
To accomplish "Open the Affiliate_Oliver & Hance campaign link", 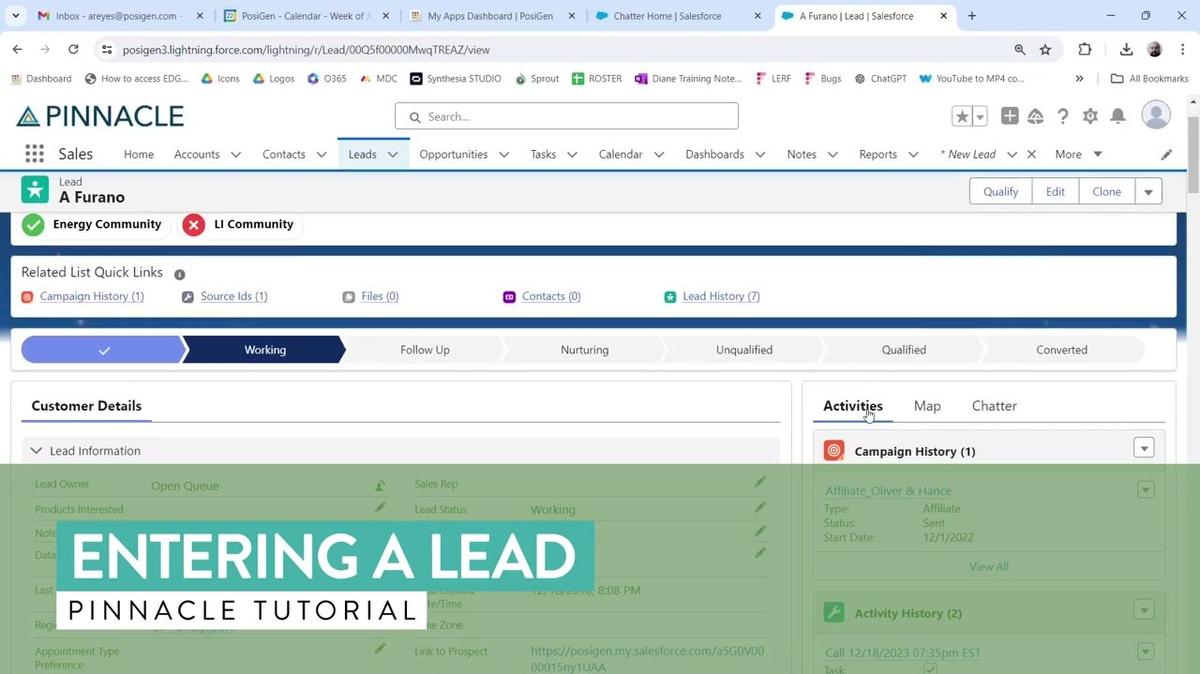I will pos(888,491).
